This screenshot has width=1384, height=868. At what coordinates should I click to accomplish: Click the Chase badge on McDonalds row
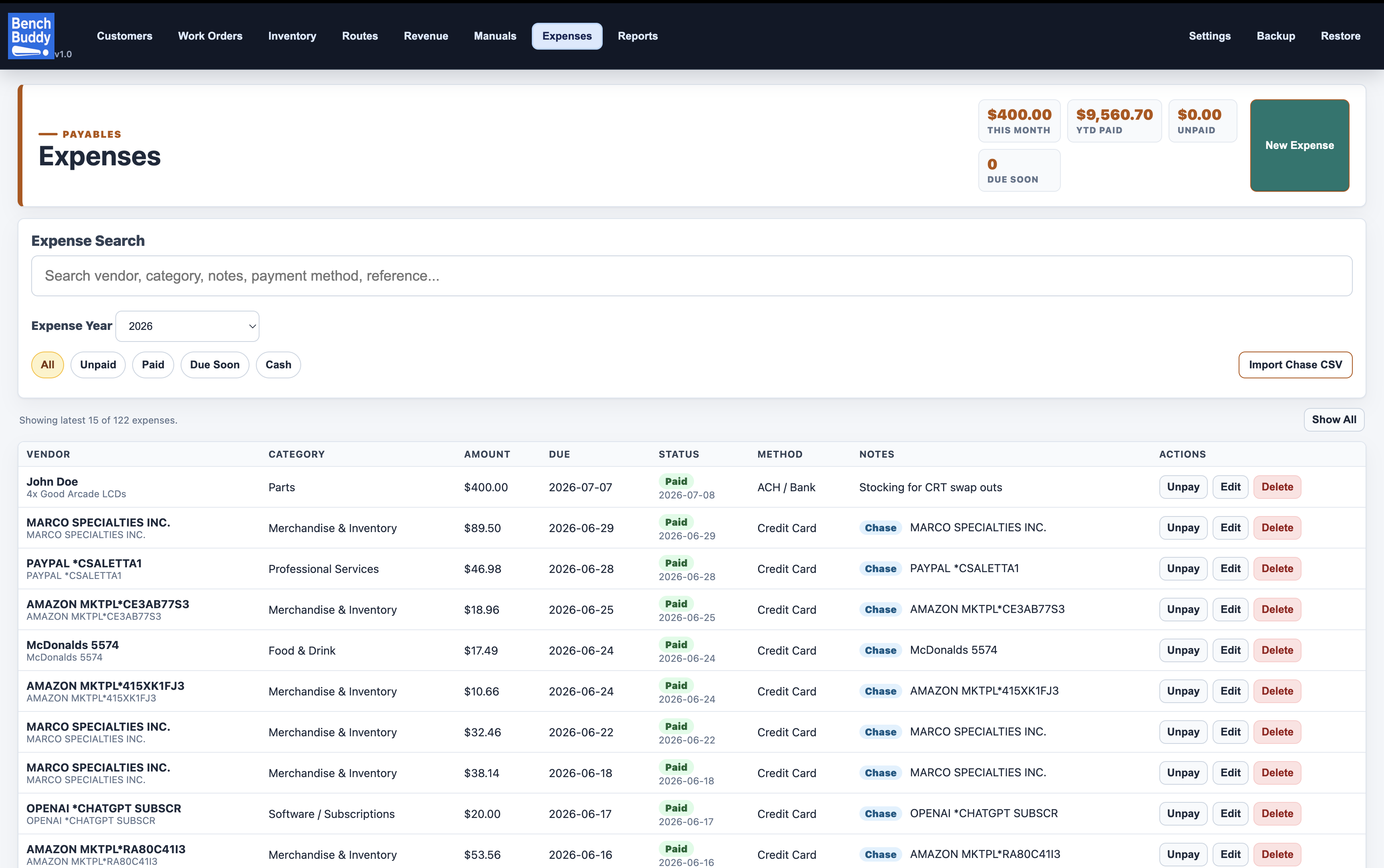(881, 651)
